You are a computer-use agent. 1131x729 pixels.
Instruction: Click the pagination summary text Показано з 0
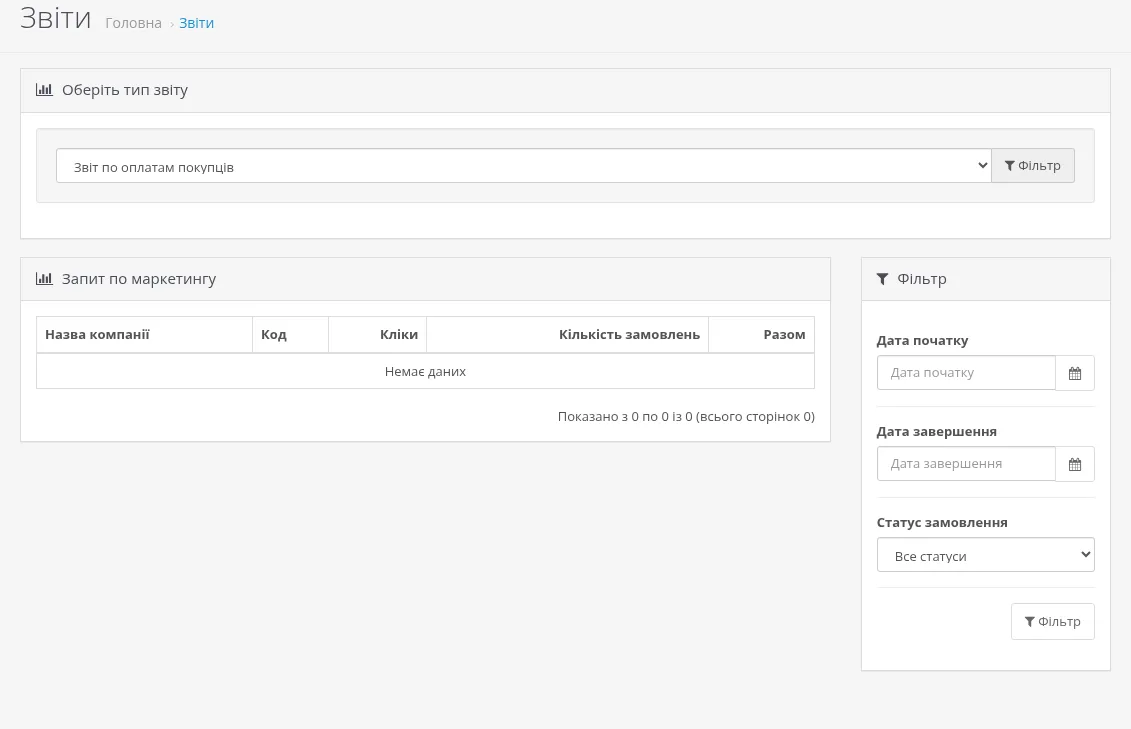686,417
